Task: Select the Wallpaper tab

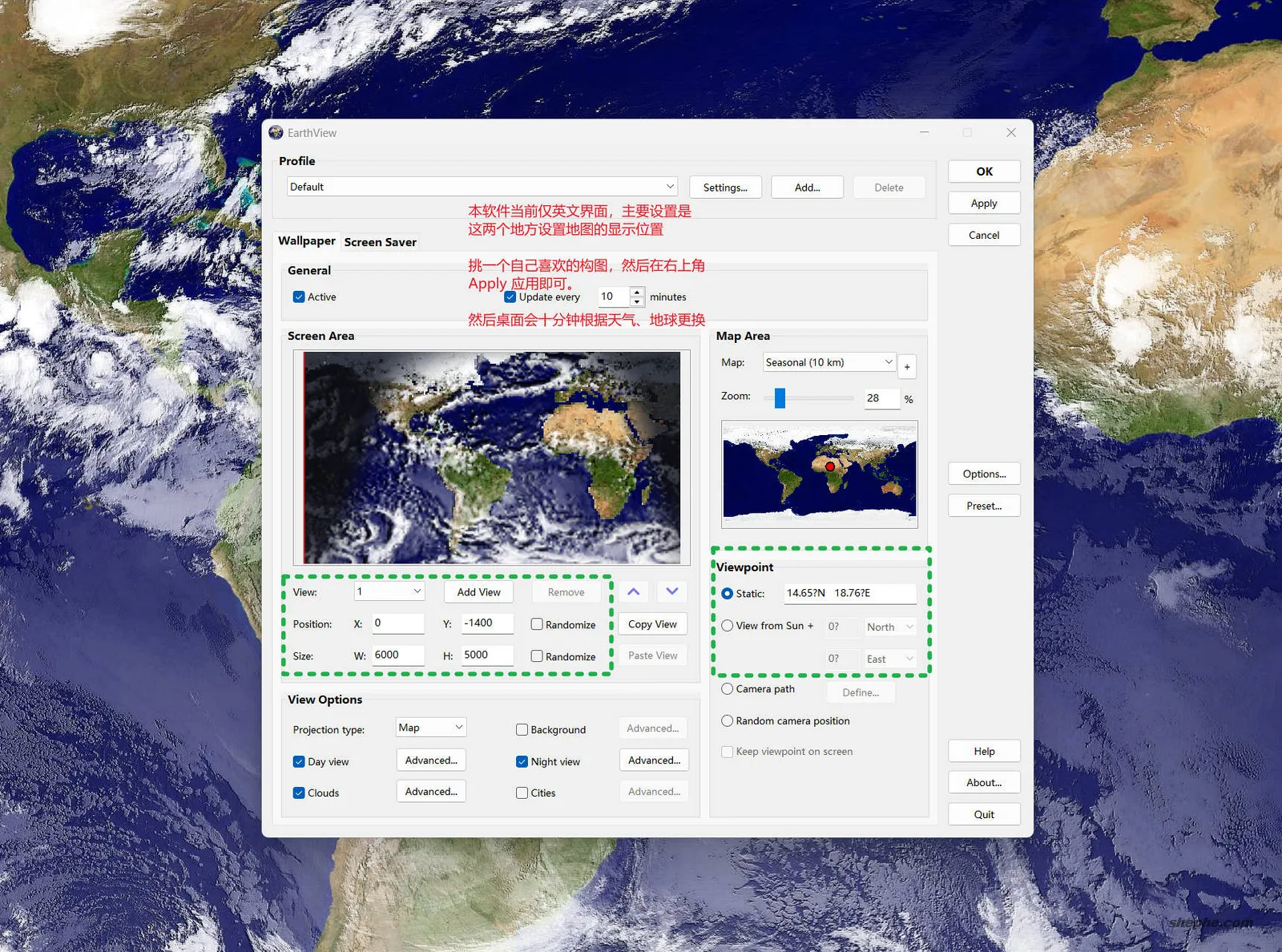Action: pyautogui.click(x=306, y=241)
